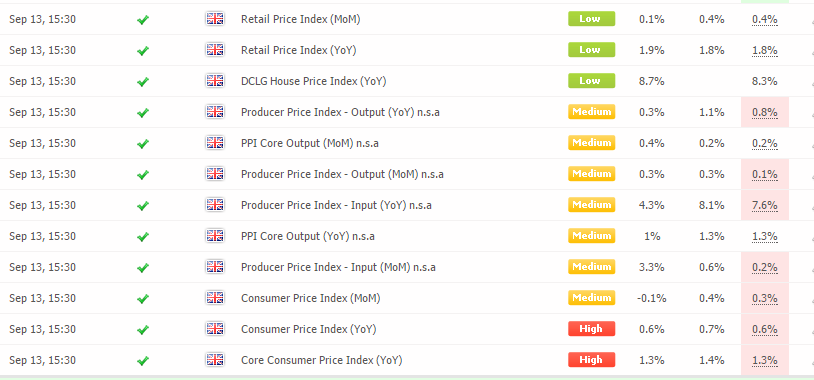This screenshot has height=380, width=814.
Task: Click UK flag beside Core Consumer Price Index (YoY)
Action: 214,360
